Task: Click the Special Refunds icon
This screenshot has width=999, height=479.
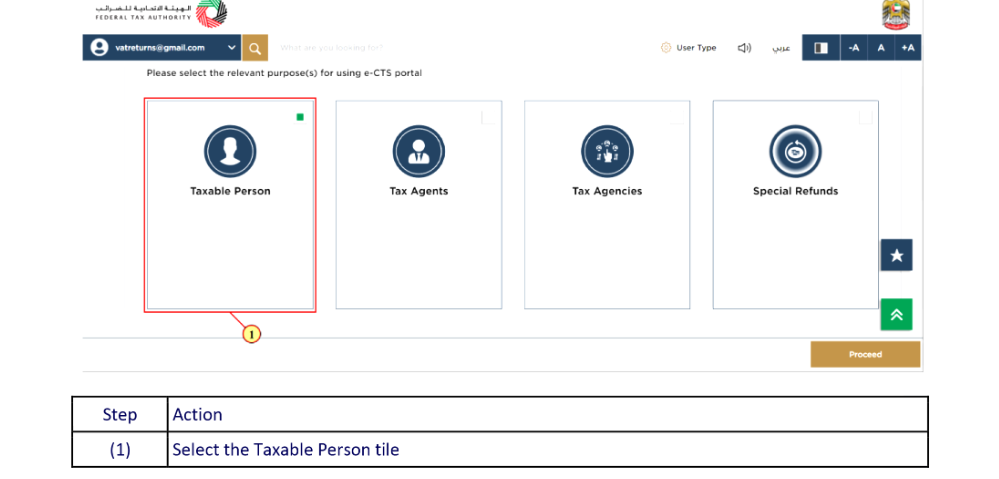Action: [795, 151]
